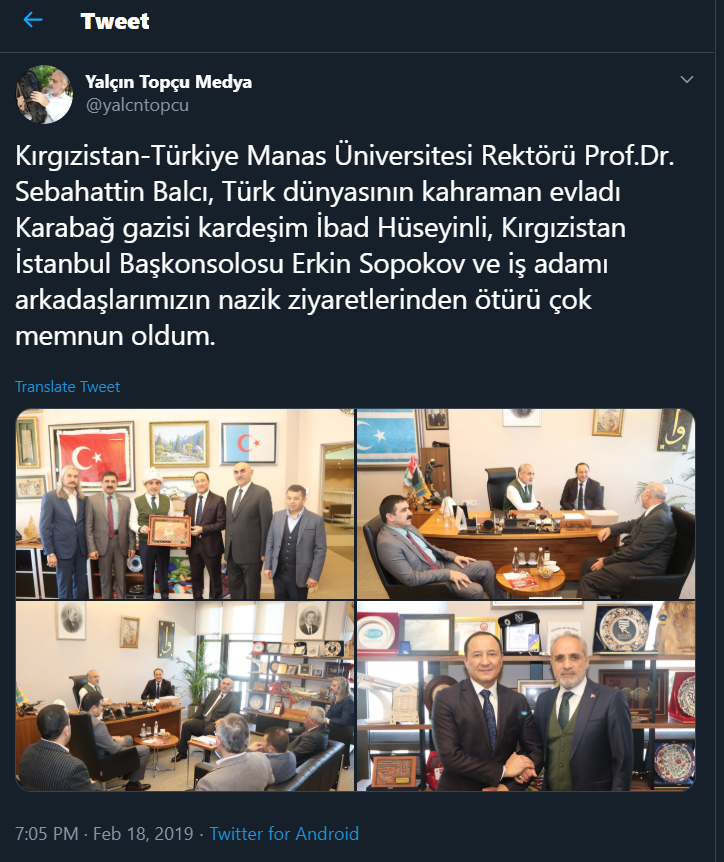The height and width of the screenshot is (862, 724).
Task: Open photo of men seated at desk
Action: pyautogui.click(x=526, y=504)
